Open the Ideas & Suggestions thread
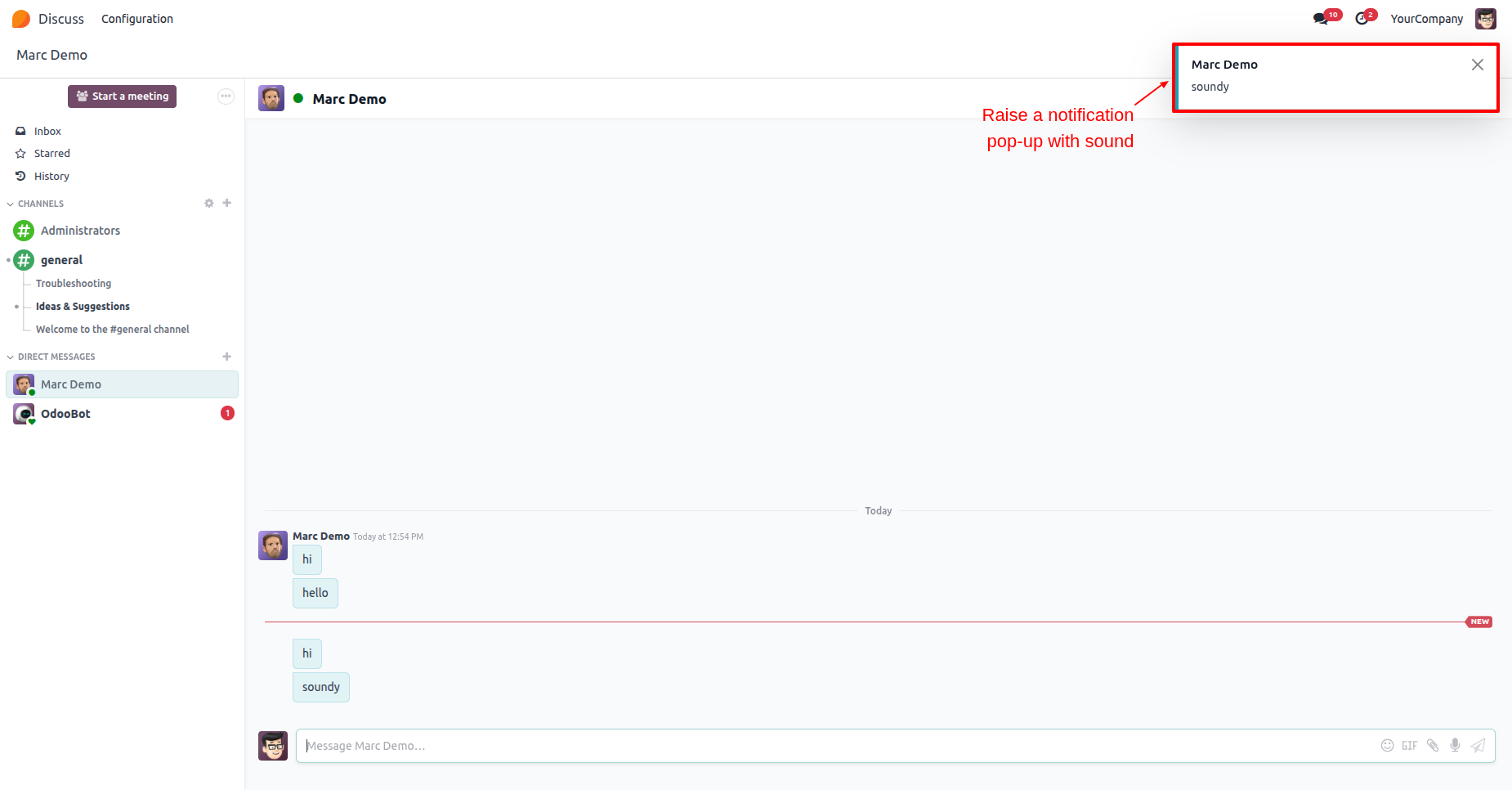Screen dimensions: 1512x790 (x=83, y=307)
